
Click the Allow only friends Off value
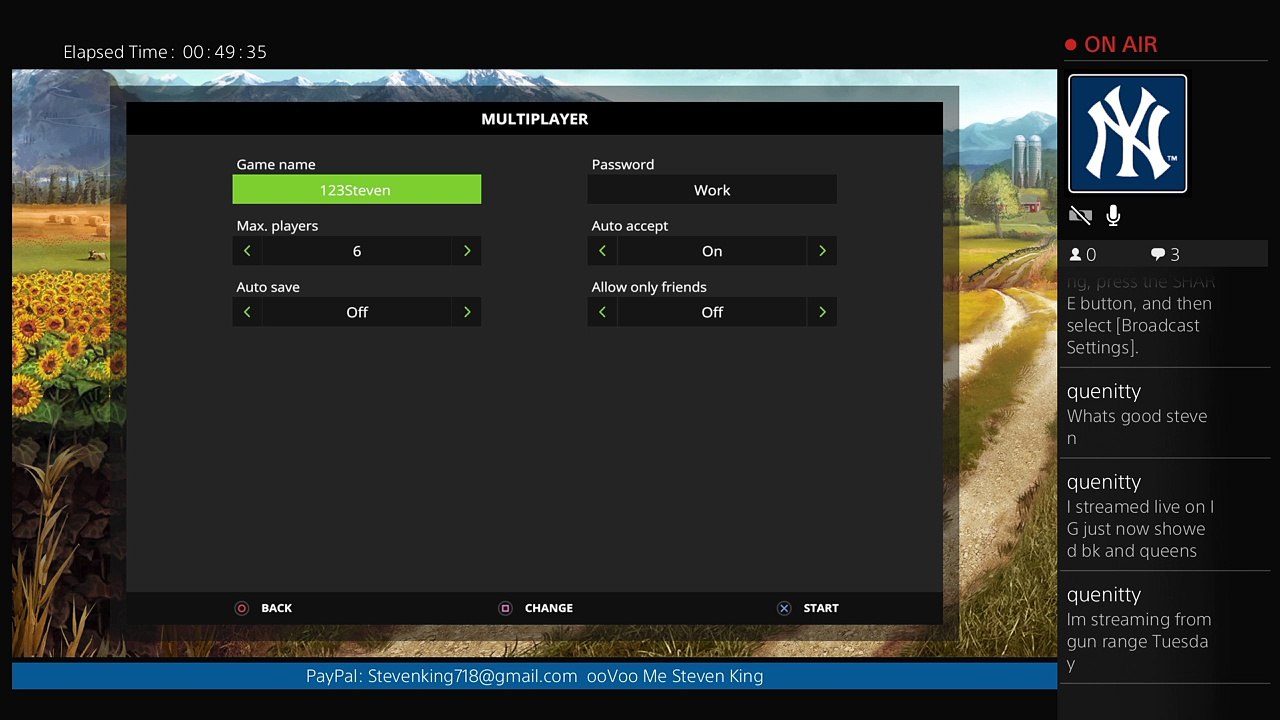click(712, 312)
